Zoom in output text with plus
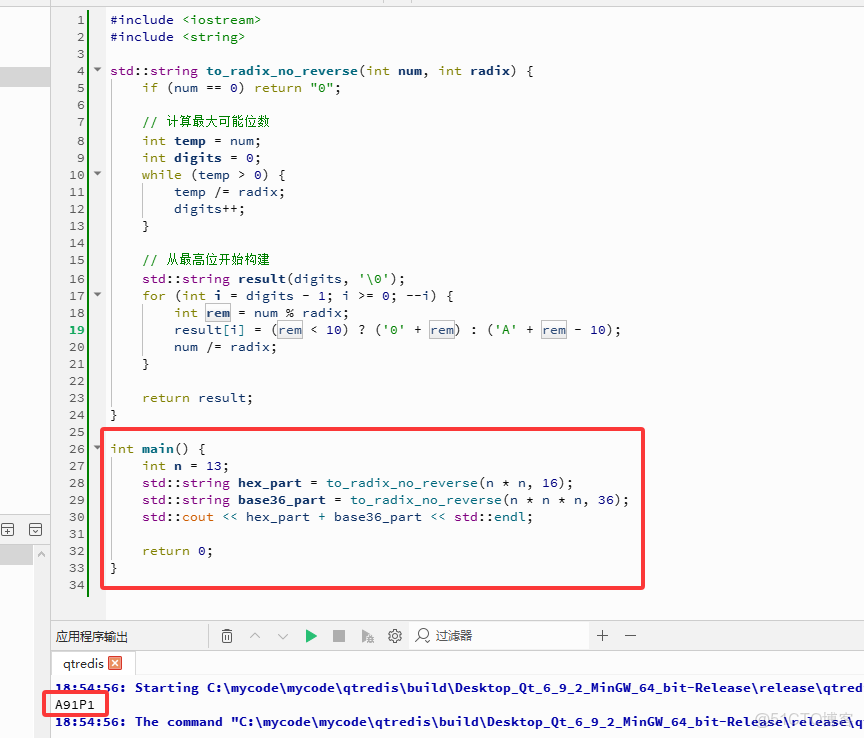Viewport: 864px width, 738px height. 602,635
